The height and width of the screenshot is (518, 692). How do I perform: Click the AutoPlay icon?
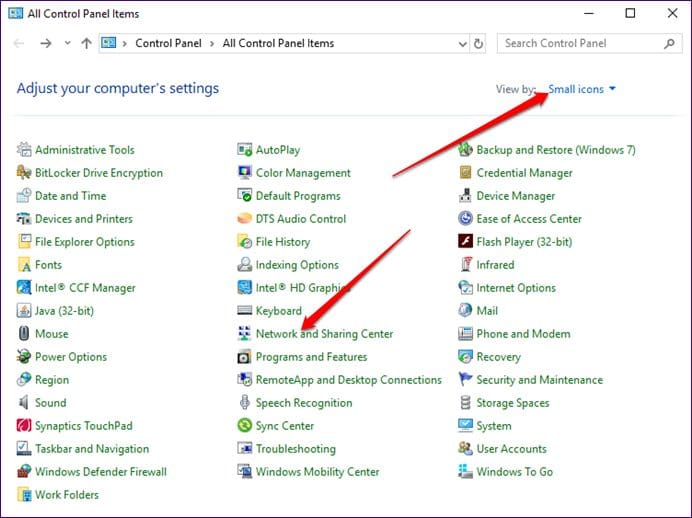(244, 150)
